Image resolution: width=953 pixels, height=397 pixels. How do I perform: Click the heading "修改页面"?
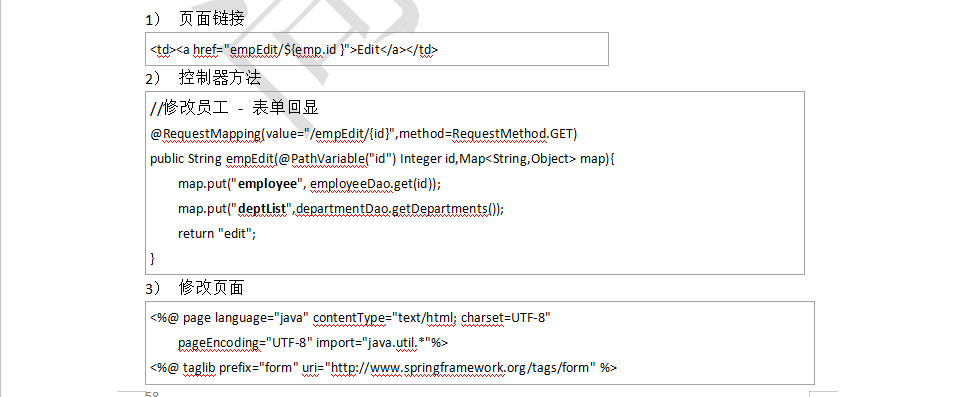212,288
